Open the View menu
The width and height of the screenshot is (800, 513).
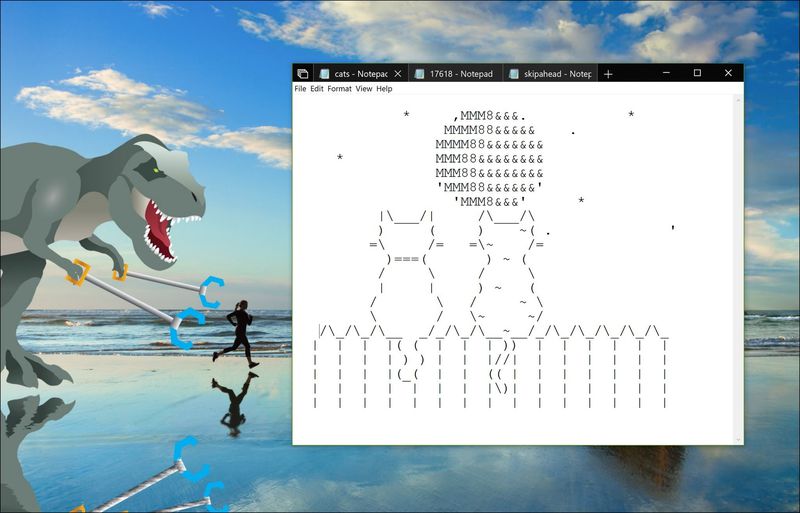pyautogui.click(x=363, y=89)
